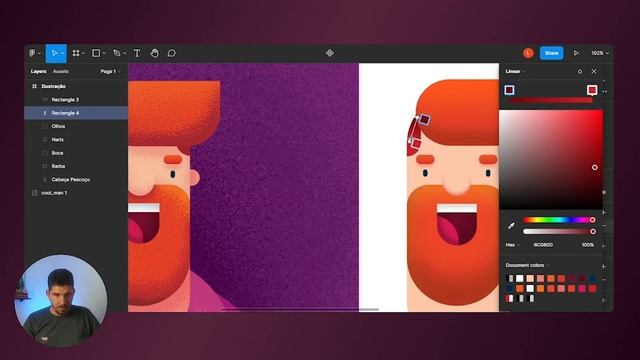Click the Share button
The width and height of the screenshot is (640, 360).
pos(551,53)
